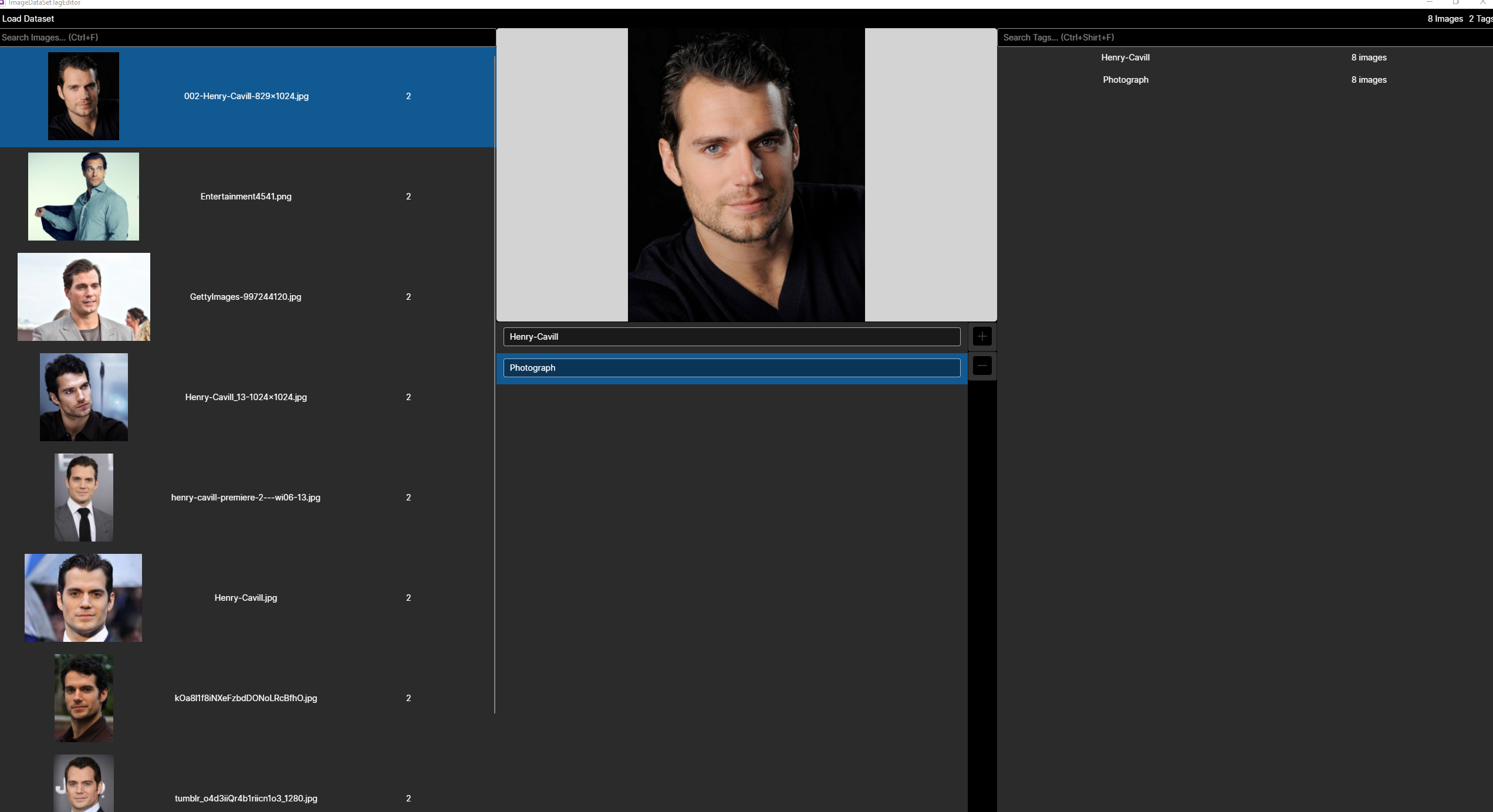Select the Henry-Cavill tag in tag list
This screenshot has height=812, width=1493.
[x=1125, y=57]
